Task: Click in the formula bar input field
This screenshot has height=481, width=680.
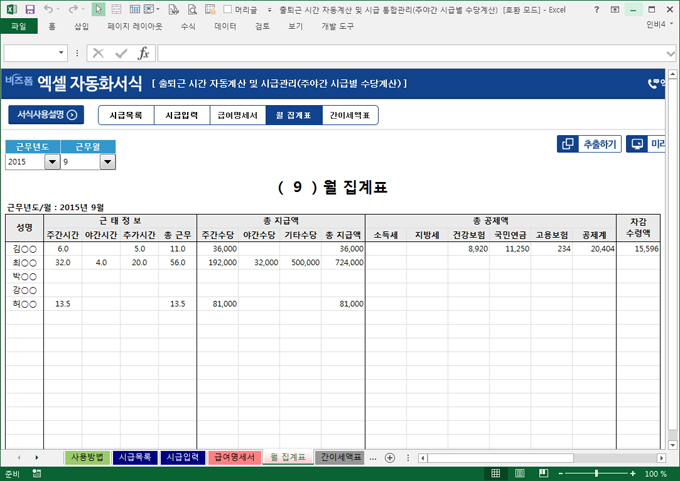Action: pyautogui.click(x=400, y=53)
